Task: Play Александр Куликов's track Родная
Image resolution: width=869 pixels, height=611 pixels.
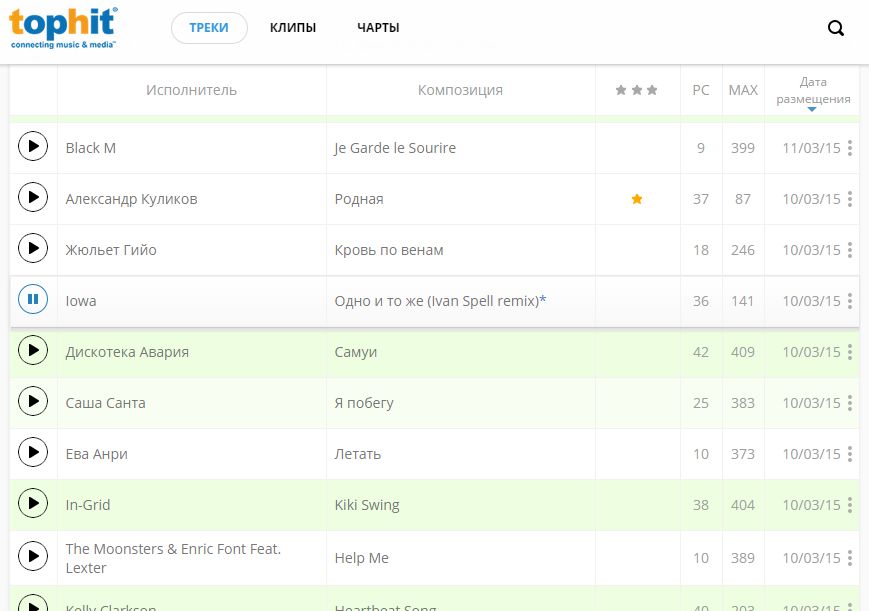Action: point(33,198)
